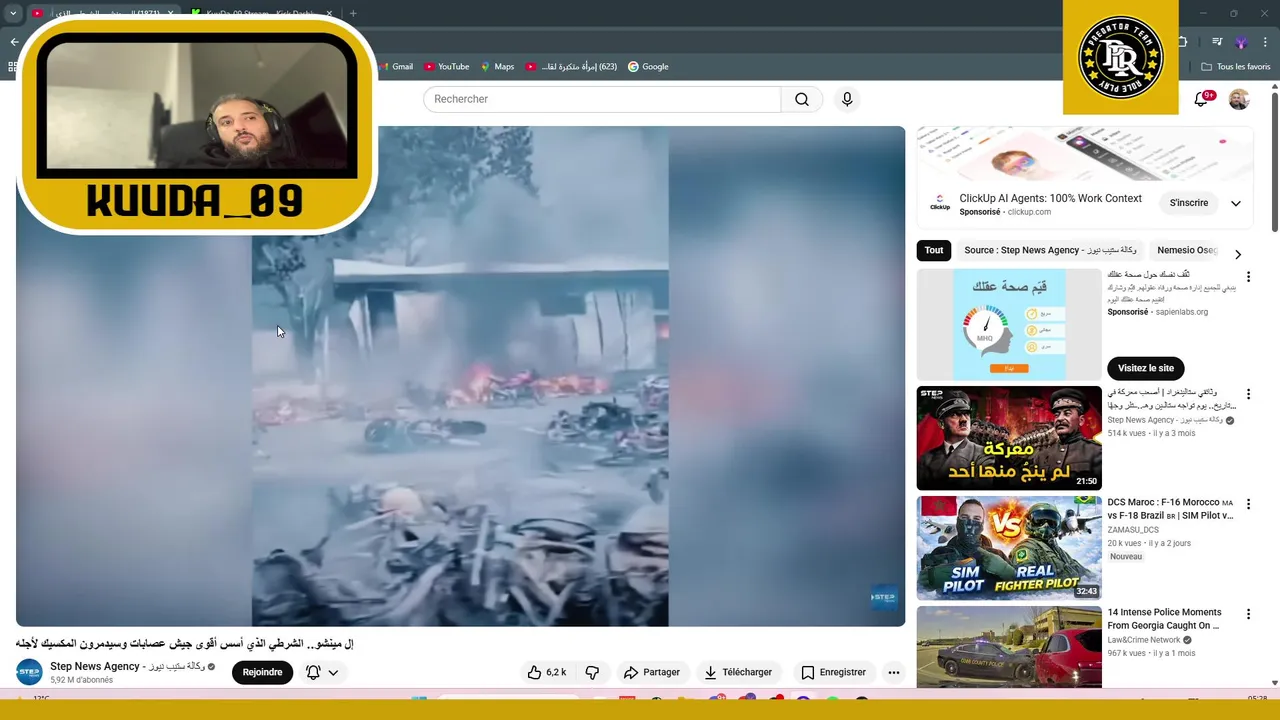The image size is (1280, 720).
Task: Open more actions under the video
Action: tap(894, 672)
